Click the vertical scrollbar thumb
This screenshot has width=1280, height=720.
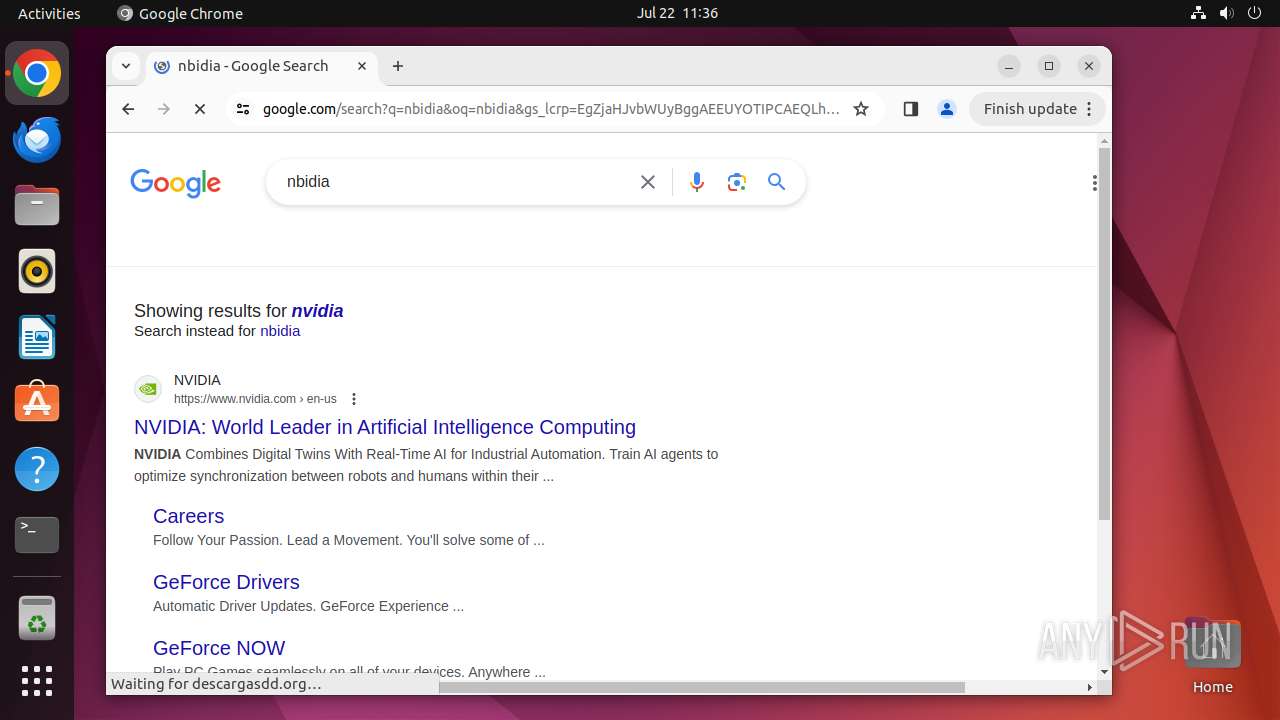(1104, 334)
